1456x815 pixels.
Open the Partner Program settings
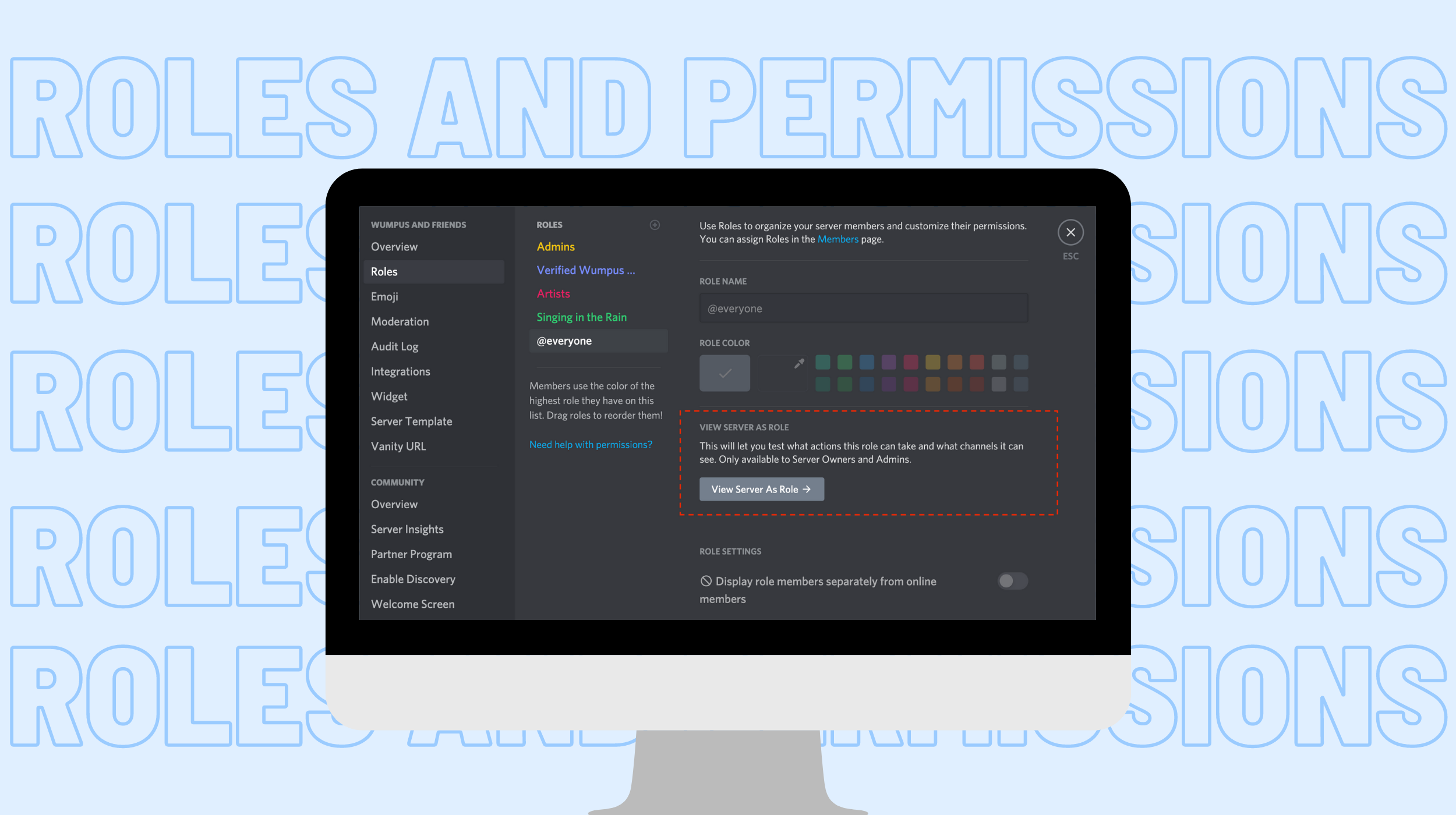(411, 553)
